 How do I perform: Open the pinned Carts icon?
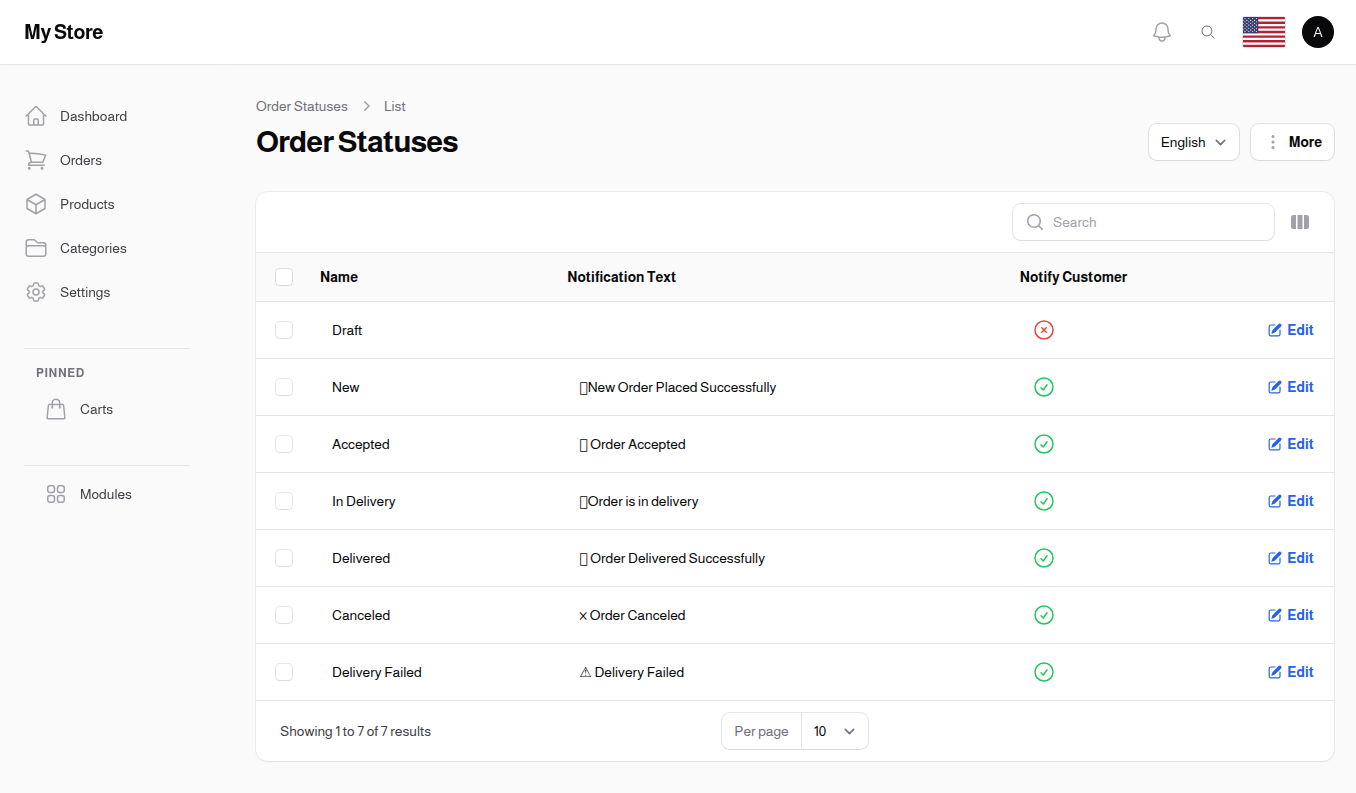coord(56,408)
